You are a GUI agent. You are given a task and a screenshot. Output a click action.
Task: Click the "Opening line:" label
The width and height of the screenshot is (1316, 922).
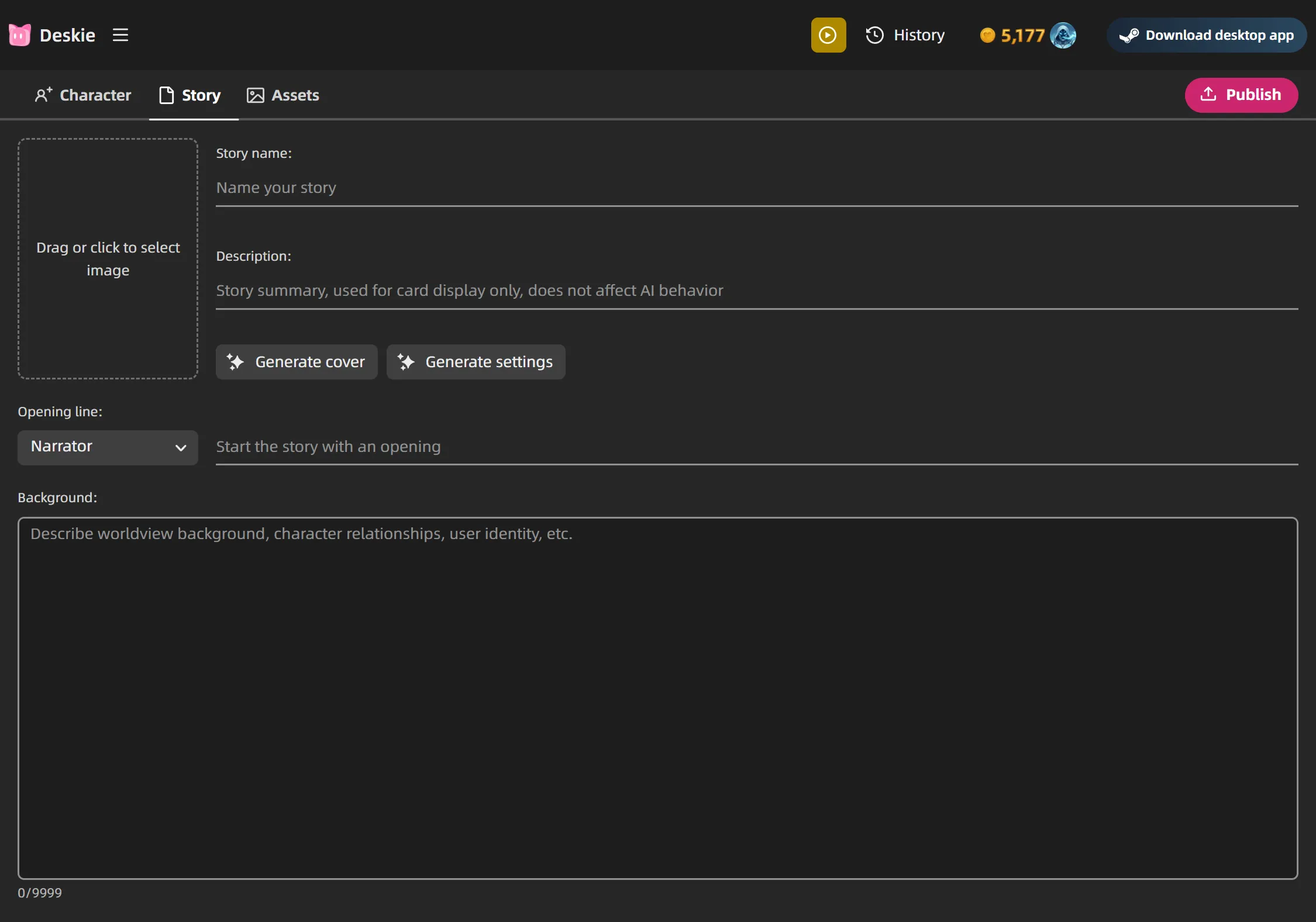click(x=60, y=412)
